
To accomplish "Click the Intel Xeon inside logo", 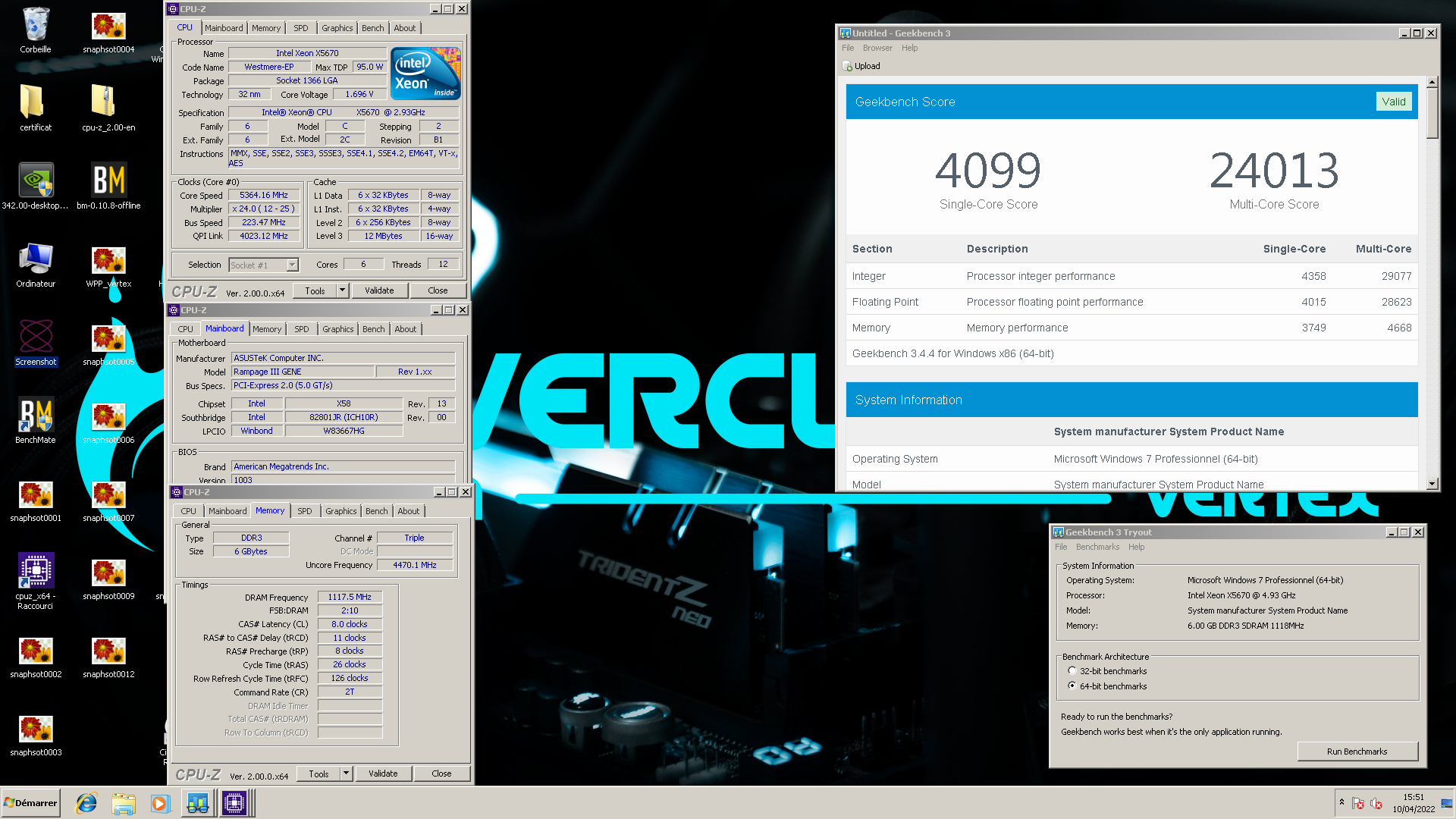I will pos(426,73).
